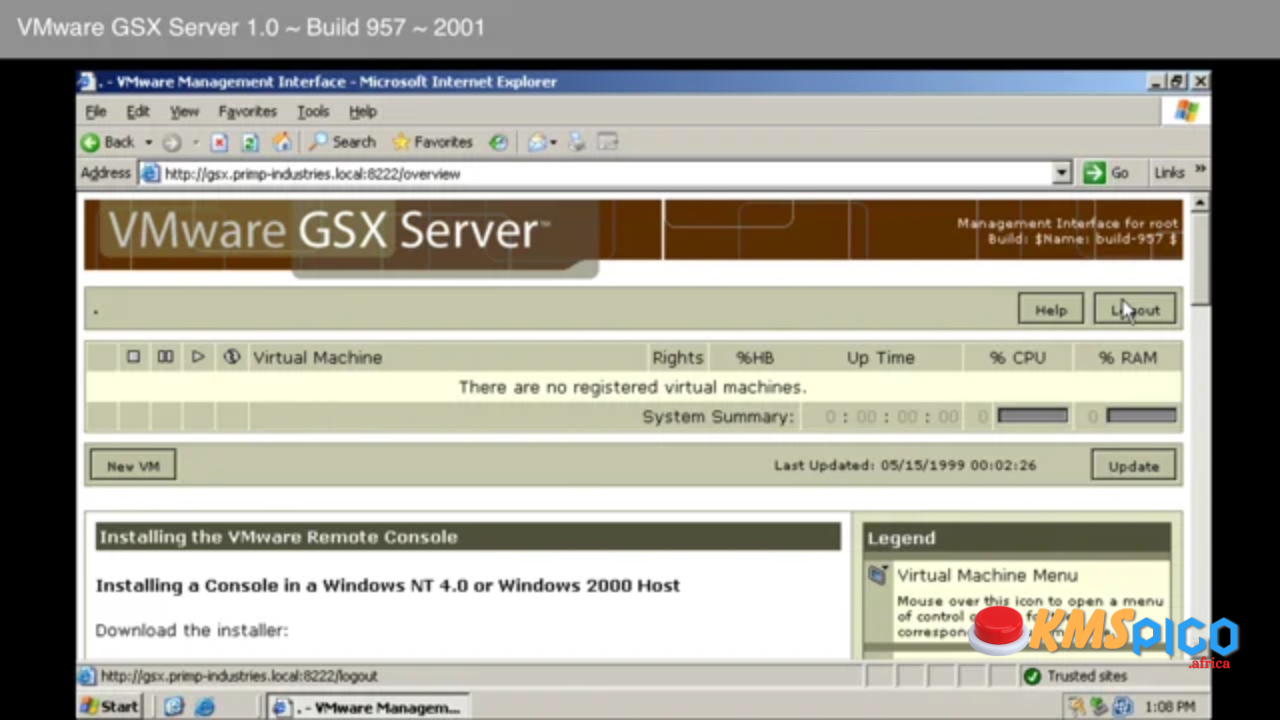
Task: Click the power/reset circle icon in VM header
Action: point(232,357)
